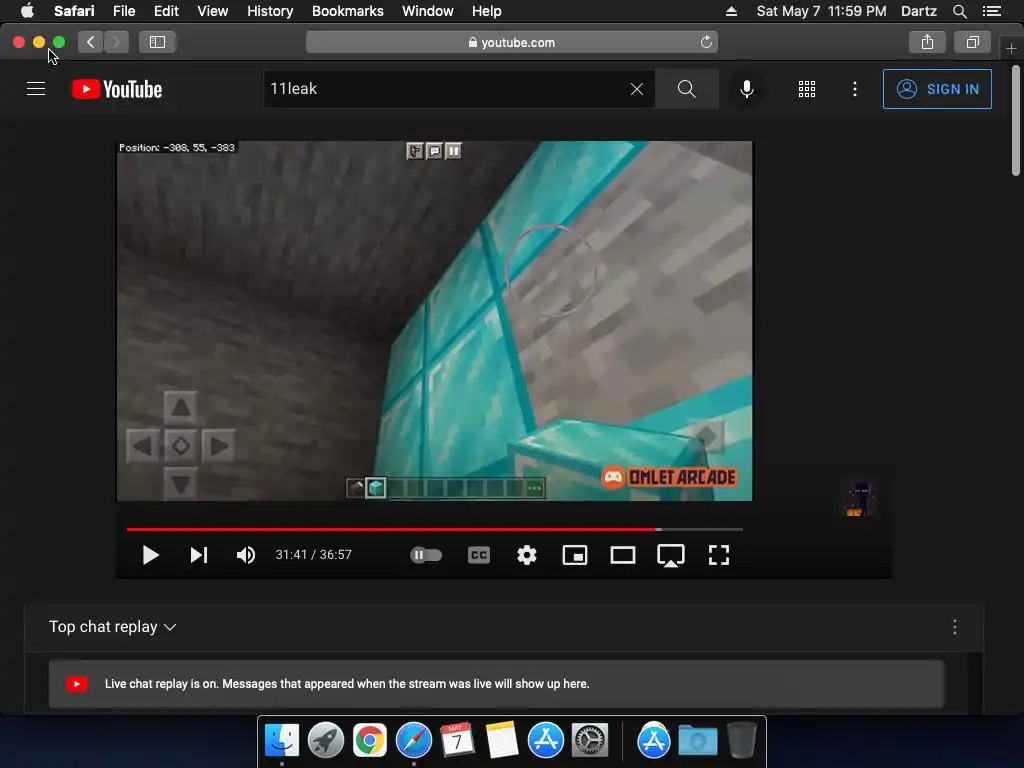Launch Google Chrome from the Dock

[370, 740]
